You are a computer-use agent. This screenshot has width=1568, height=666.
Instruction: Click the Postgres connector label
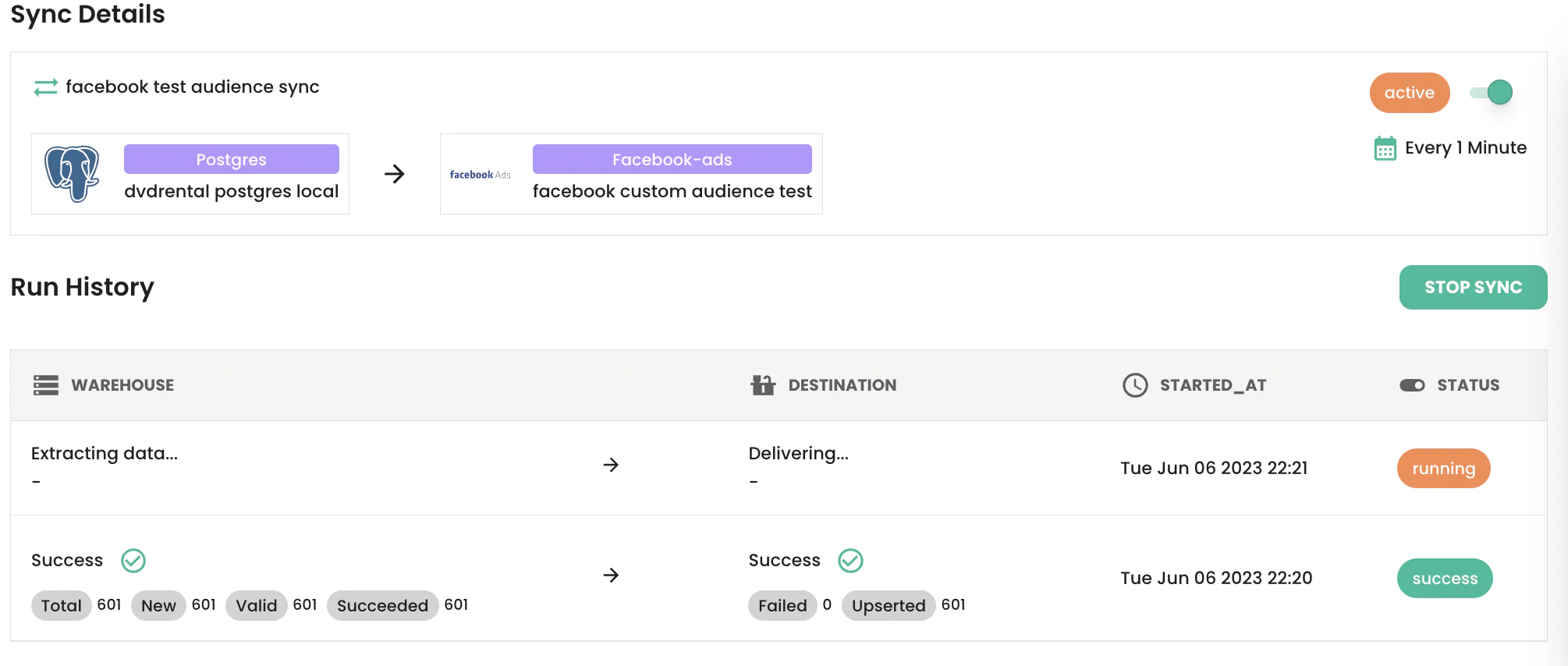(x=232, y=159)
